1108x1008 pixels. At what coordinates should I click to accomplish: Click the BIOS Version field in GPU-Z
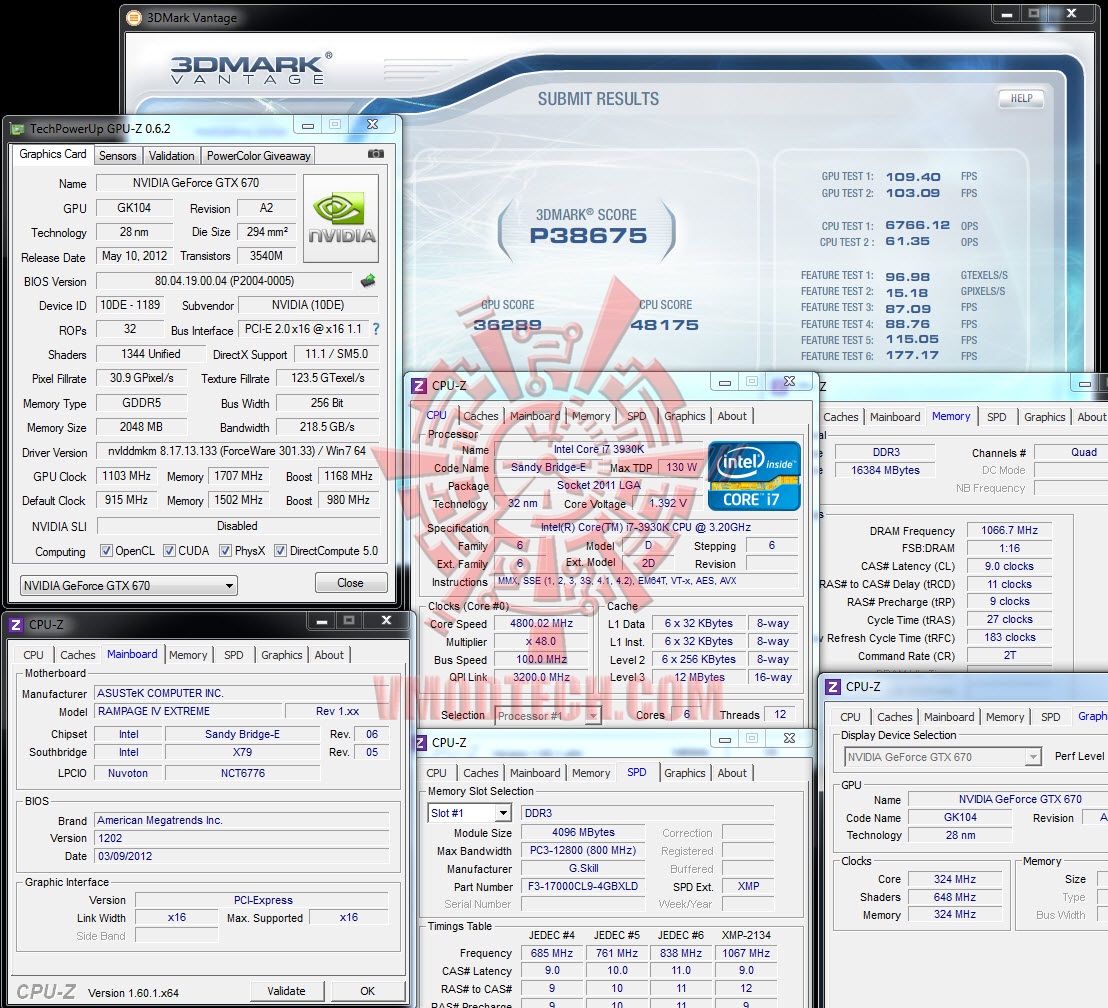tap(224, 281)
